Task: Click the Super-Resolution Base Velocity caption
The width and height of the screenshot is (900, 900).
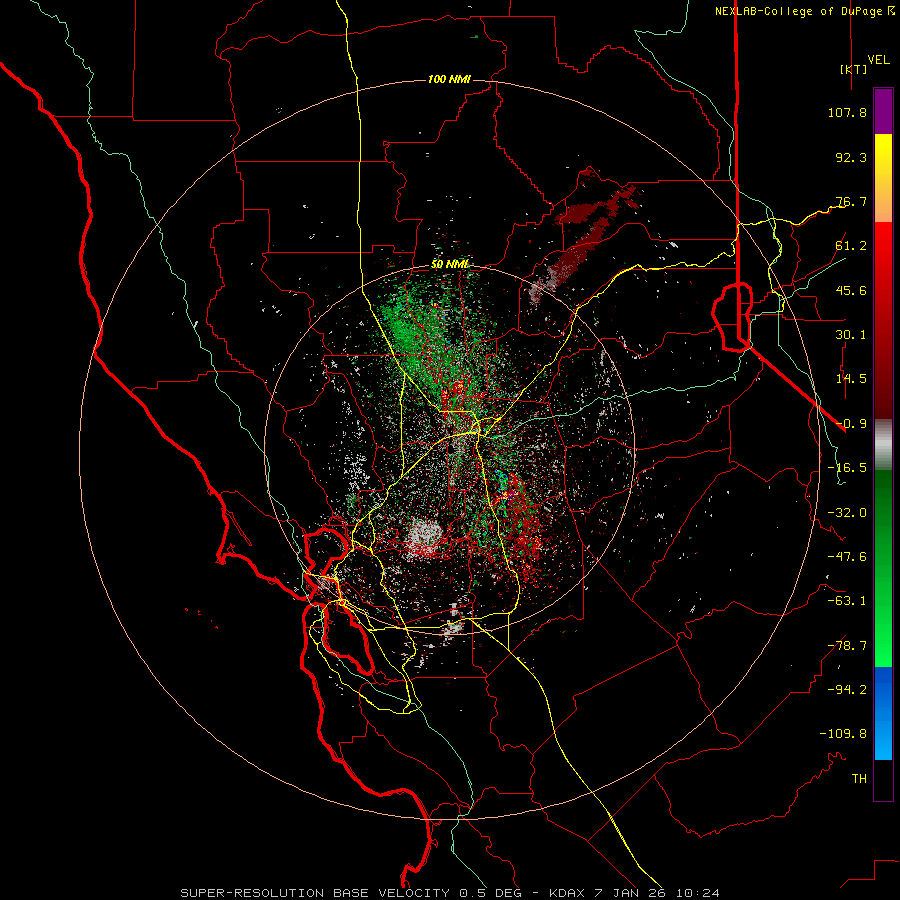Action: point(449,893)
